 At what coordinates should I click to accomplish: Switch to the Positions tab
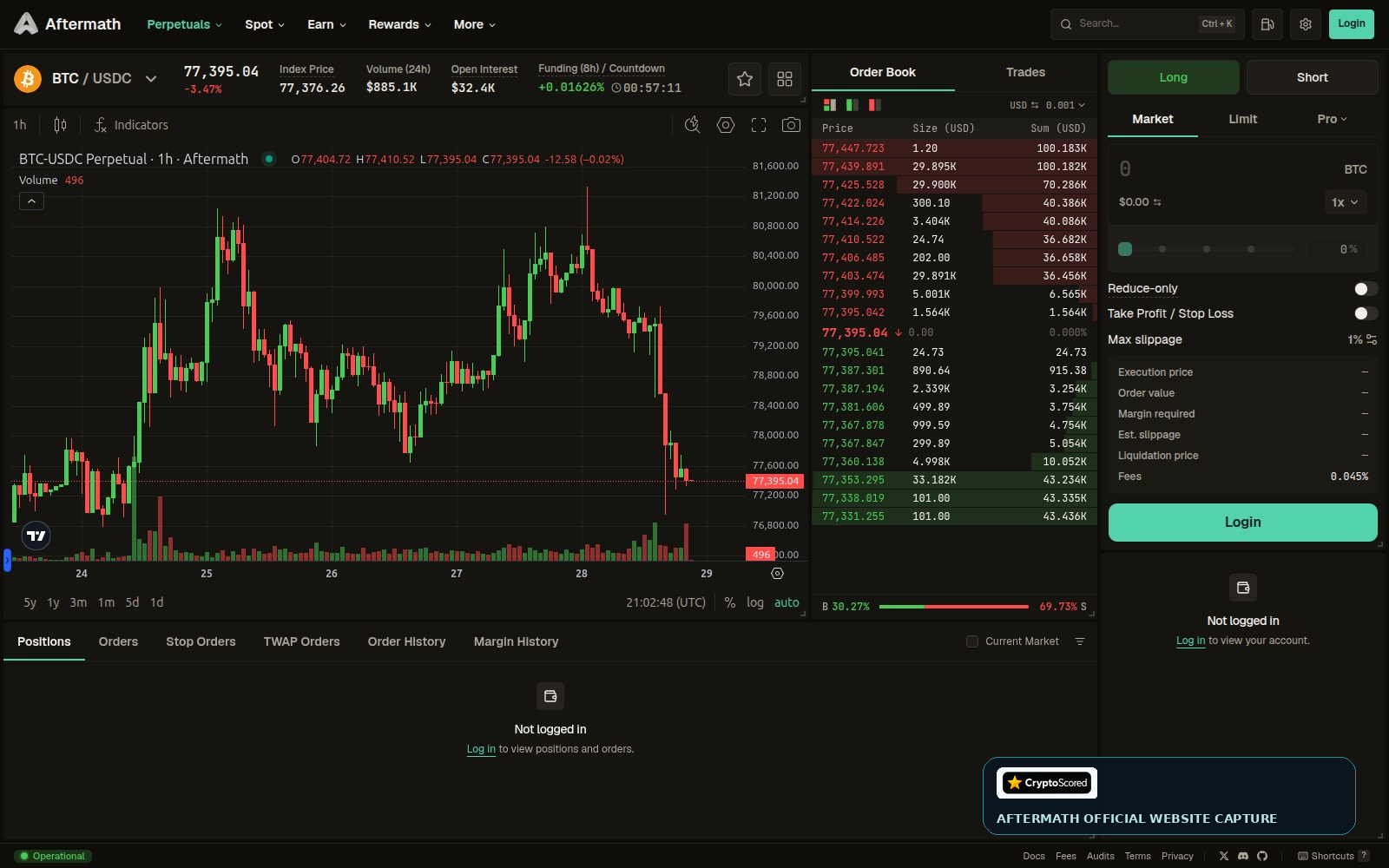[x=44, y=641]
